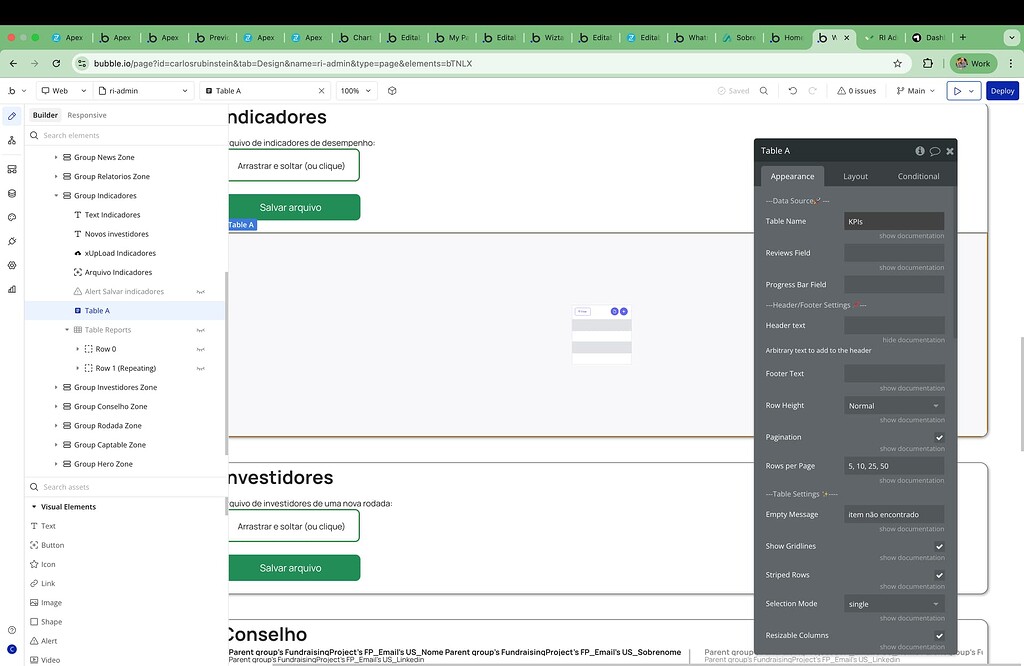This screenshot has width=1024, height=666.
Task: Open the Responsive tab in the builder
Action: pyautogui.click(x=86, y=114)
